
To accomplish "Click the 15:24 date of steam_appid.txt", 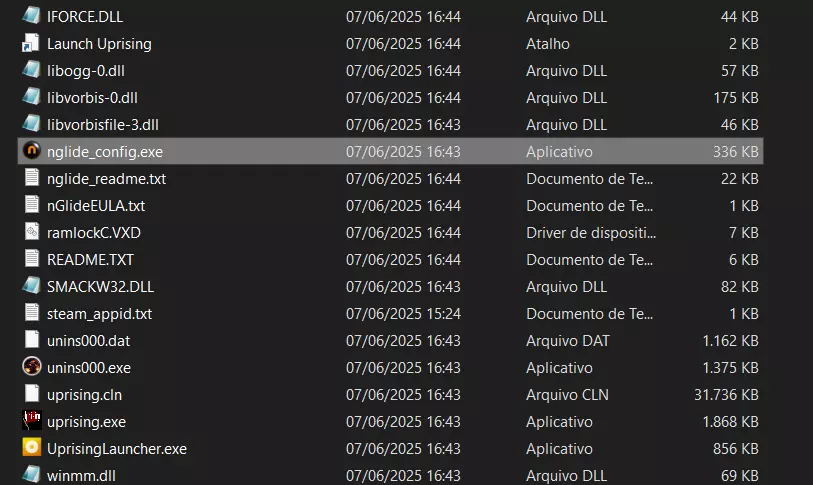I will click(403, 313).
